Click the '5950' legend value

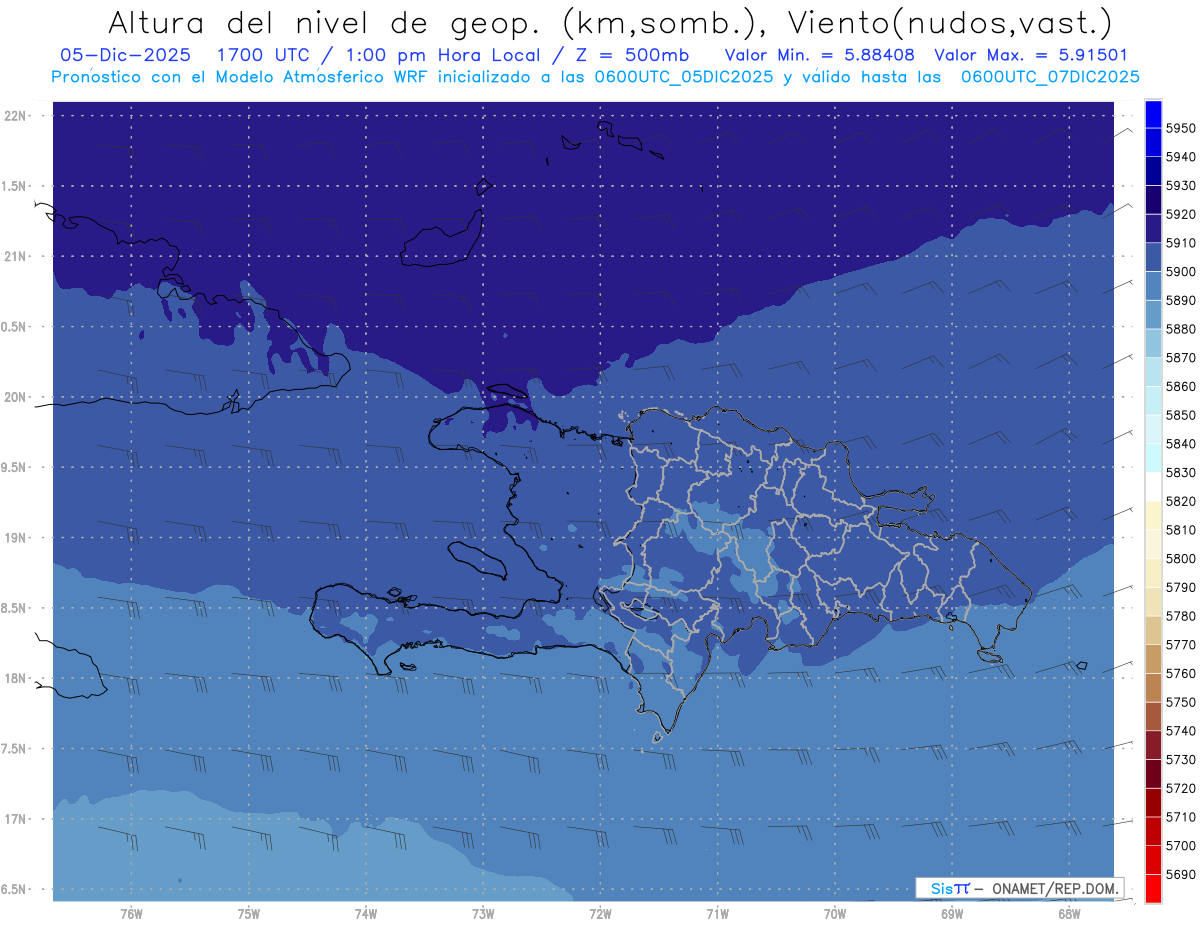[1181, 128]
